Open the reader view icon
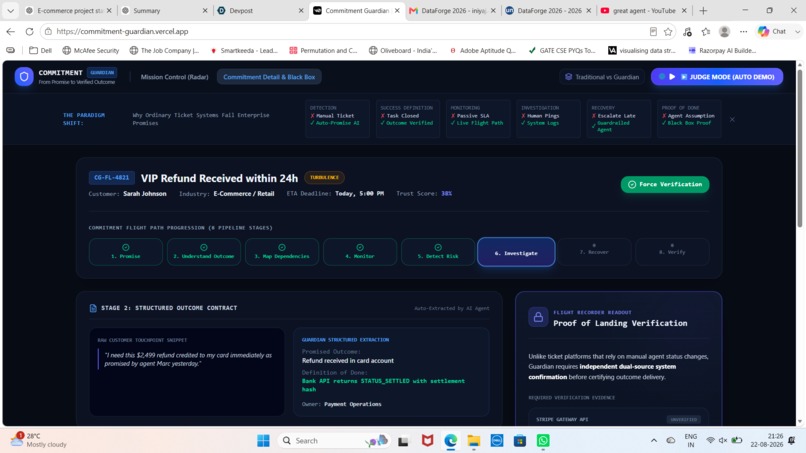This screenshot has height=453, width=806. click(653, 32)
